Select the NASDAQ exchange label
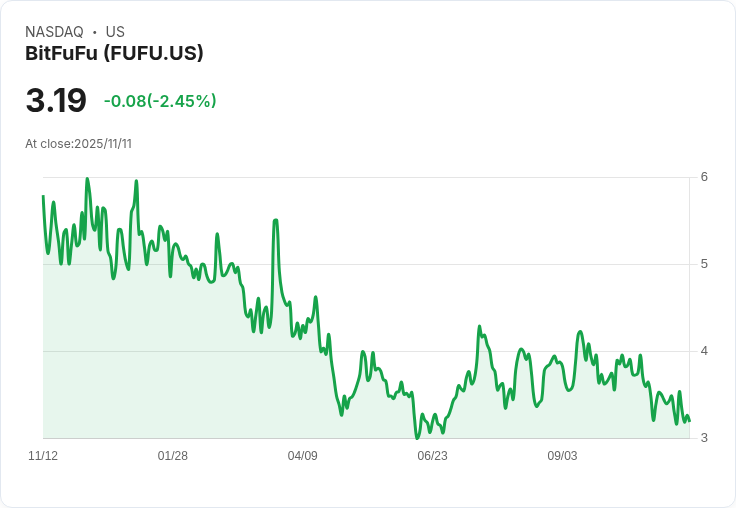Image resolution: width=736 pixels, height=508 pixels. (54, 32)
